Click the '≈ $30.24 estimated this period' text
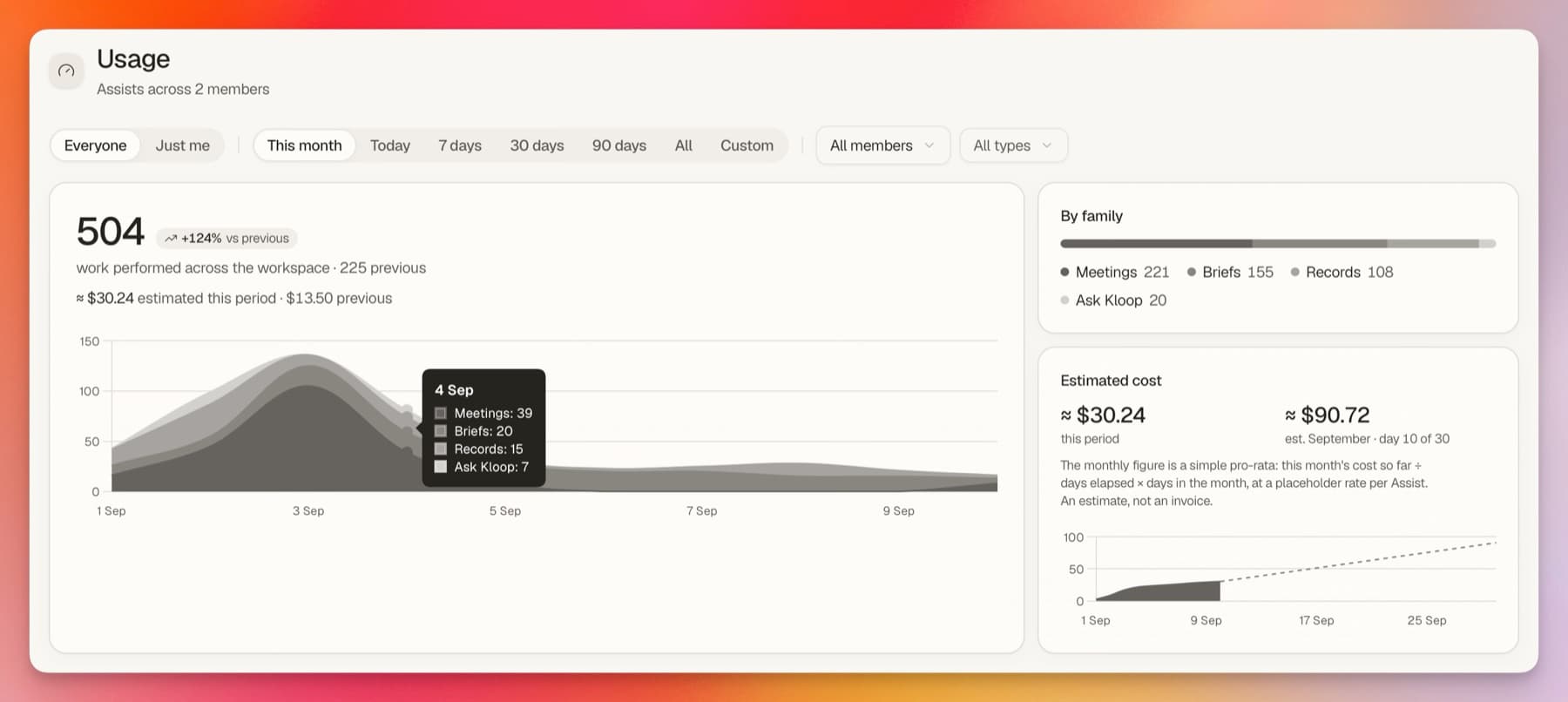1568x702 pixels. click(176, 298)
